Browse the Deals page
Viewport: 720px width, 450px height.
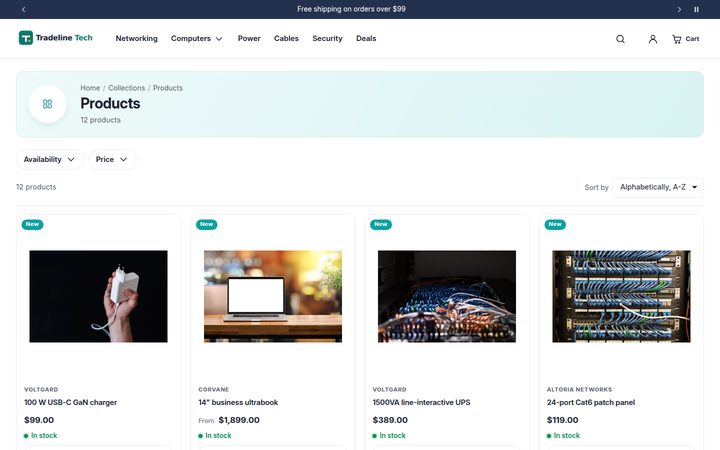(366, 39)
